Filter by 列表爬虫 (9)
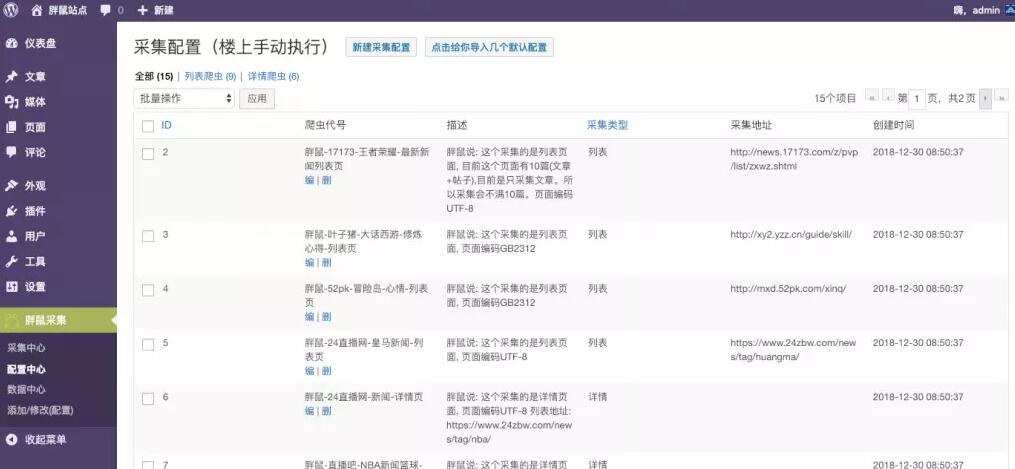Viewport: 1015px width, 469px height. coord(210,76)
